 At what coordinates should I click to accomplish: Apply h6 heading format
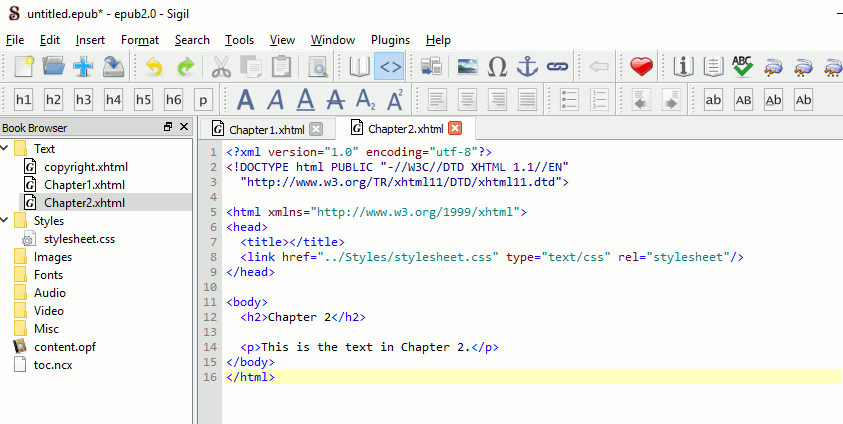[x=173, y=100]
